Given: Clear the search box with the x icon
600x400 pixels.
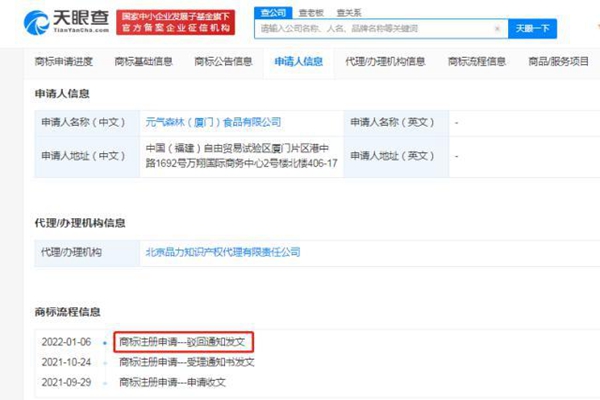Looking at the screenshot, I should [497, 28].
